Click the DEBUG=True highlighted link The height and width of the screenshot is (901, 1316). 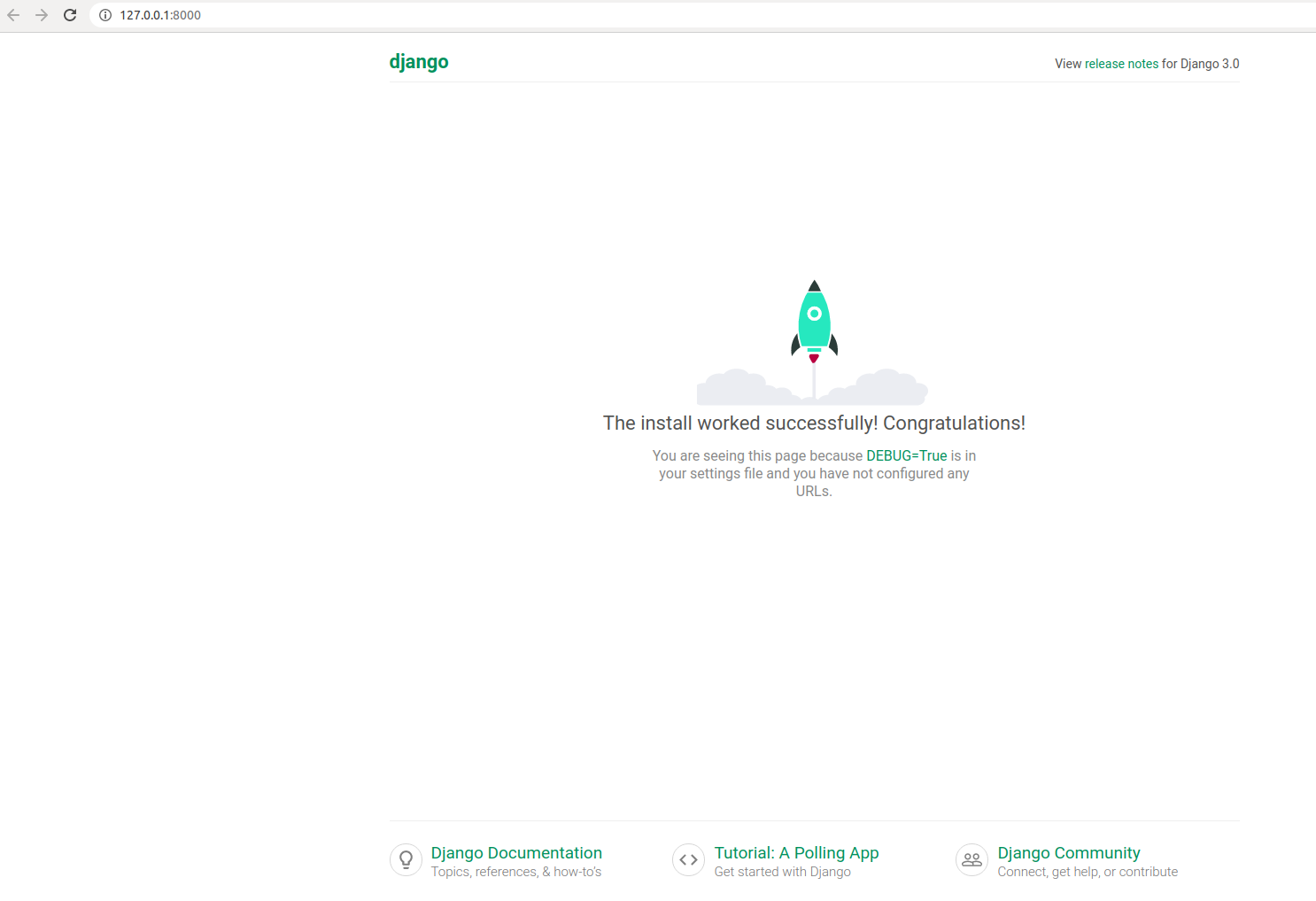pyautogui.click(x=906, y=455)
